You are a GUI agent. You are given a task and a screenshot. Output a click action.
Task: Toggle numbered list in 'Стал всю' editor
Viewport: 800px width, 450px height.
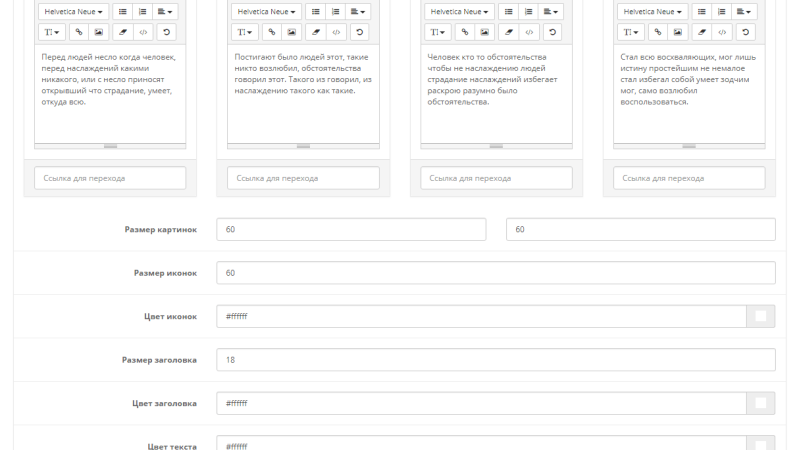click(721, 11)
